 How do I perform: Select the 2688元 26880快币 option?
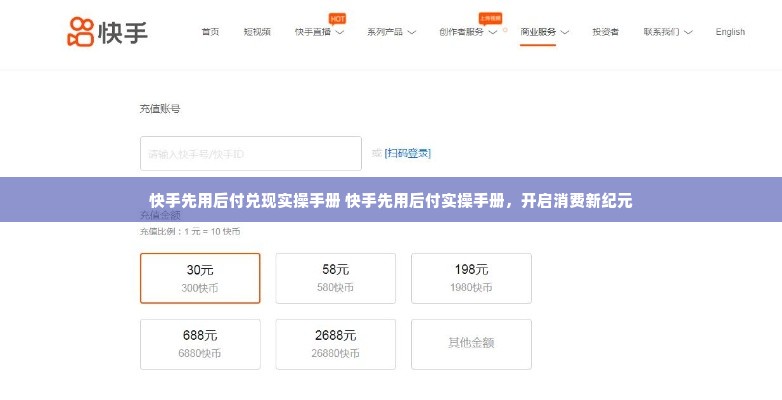[x=336, y=345]
